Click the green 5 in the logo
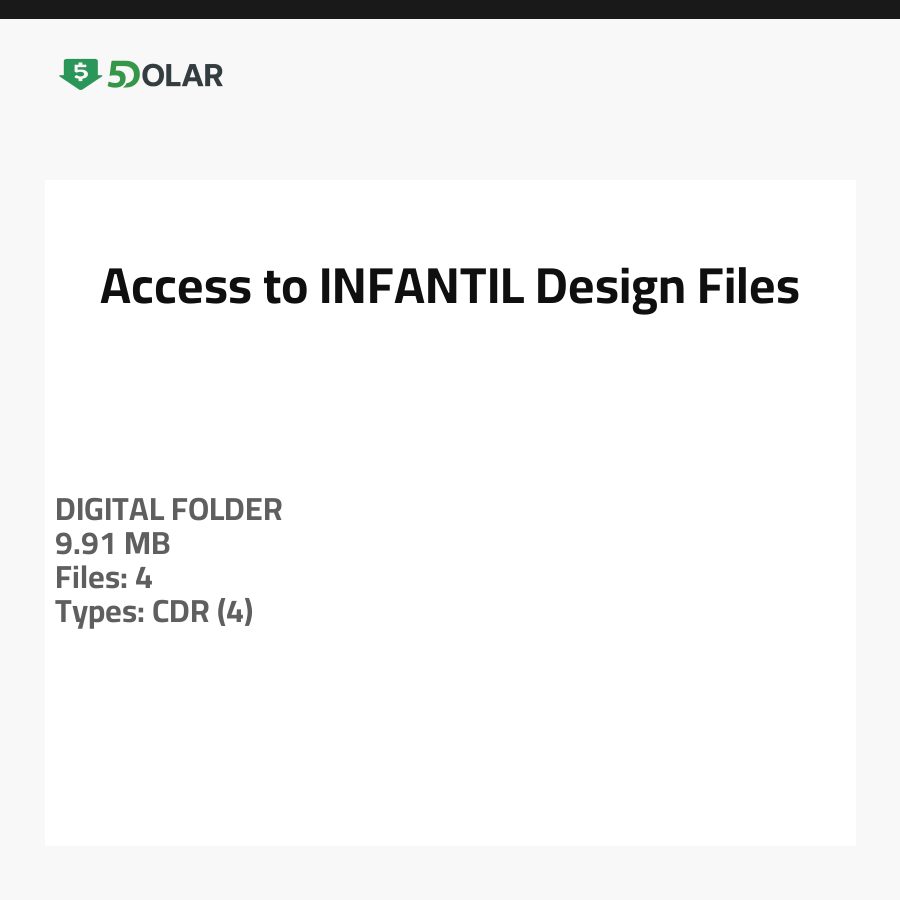 (x=115, y=75)
